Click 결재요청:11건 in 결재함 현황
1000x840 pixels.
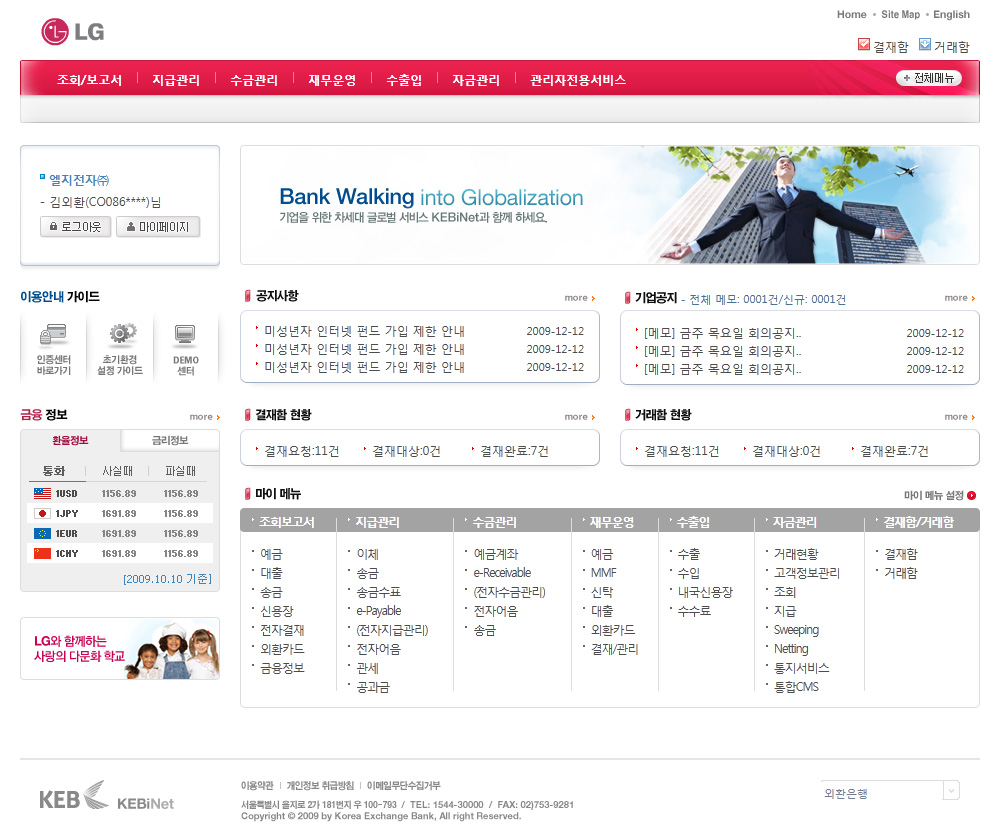coord(302,451)
